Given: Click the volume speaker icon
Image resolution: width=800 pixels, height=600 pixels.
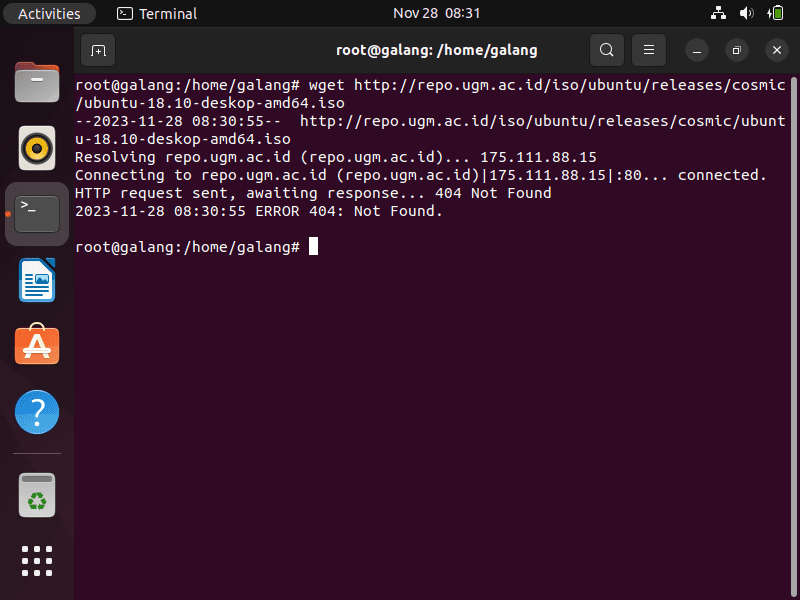Looking at the screenshot, I should [746, 13].
